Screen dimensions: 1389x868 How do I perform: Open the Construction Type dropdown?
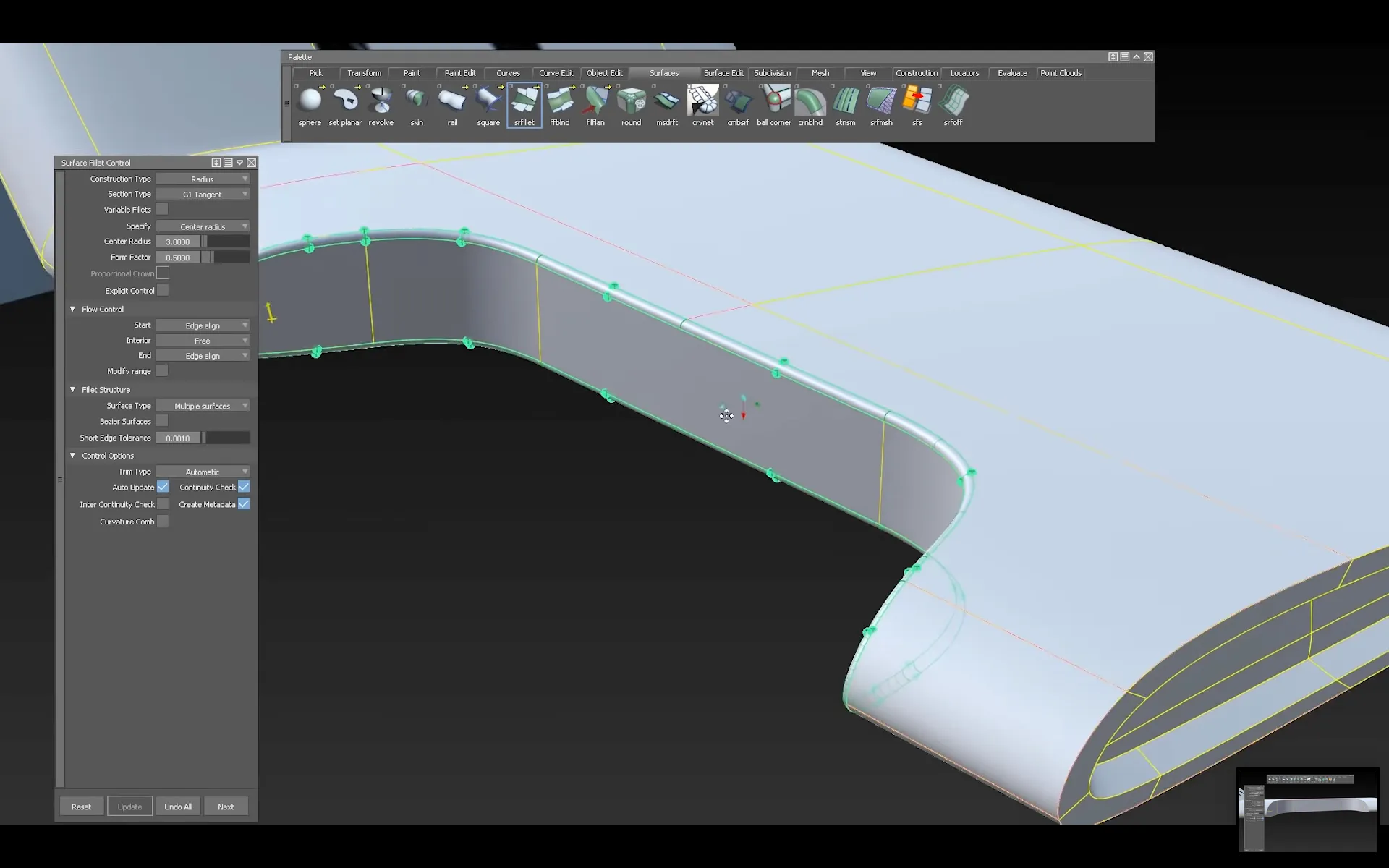point(203,179)
